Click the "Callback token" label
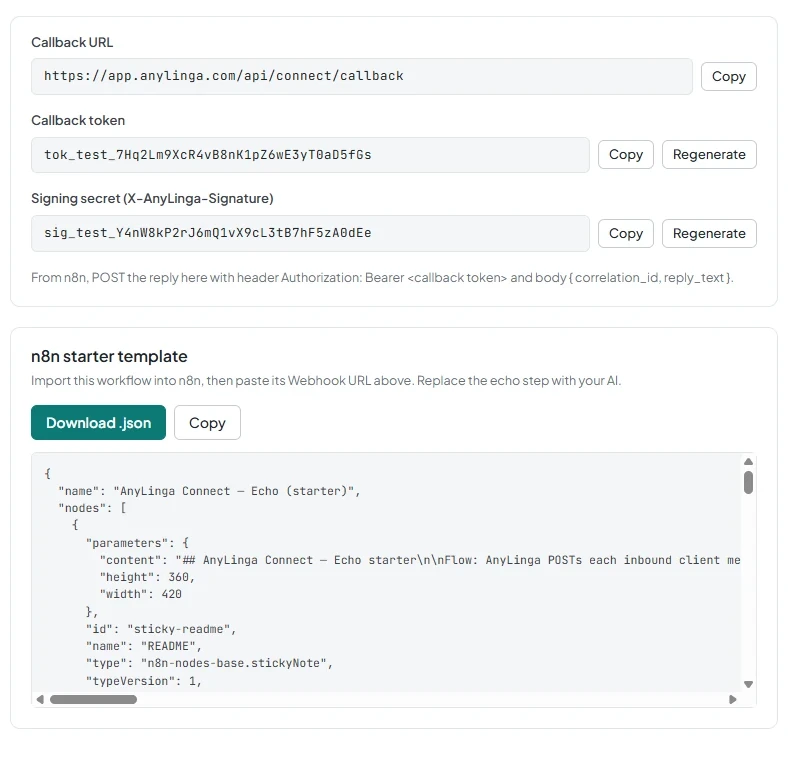The width and height of the screenshot is (788, 761). pos(78,120)
